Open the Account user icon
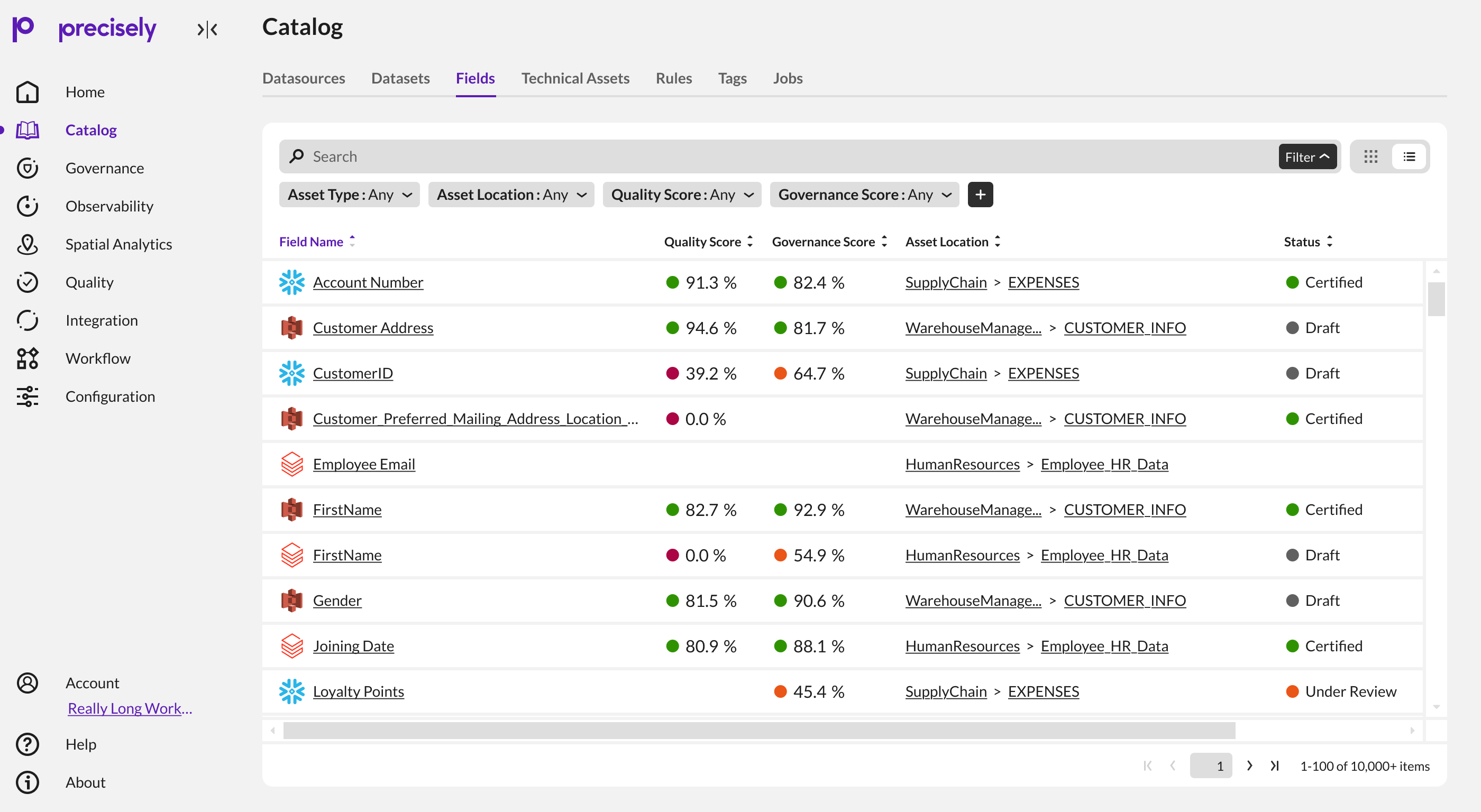 [x=27, y=682]
